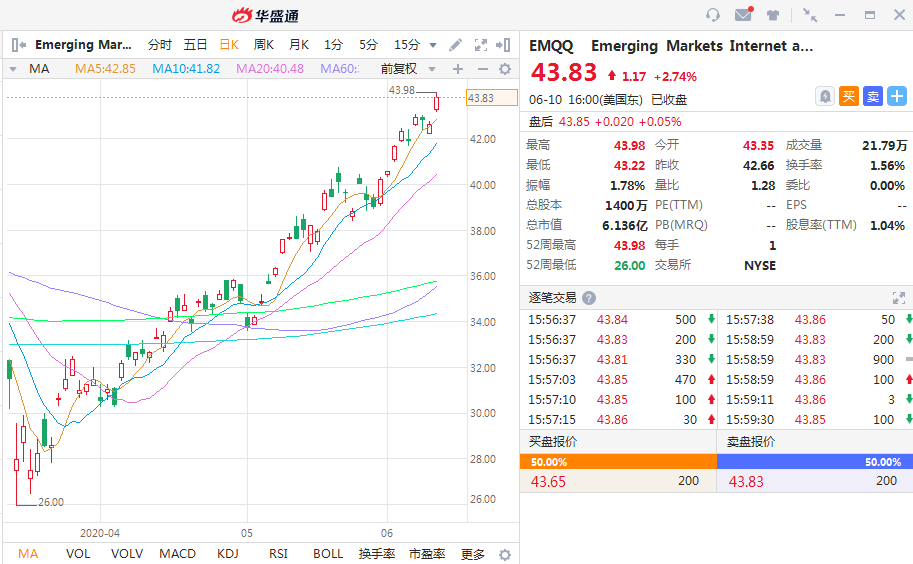Screen dimensions: 913x564
Task: Click the 52周最高 43.98 value
Action: pyautogui.click(x=629, y=246)
